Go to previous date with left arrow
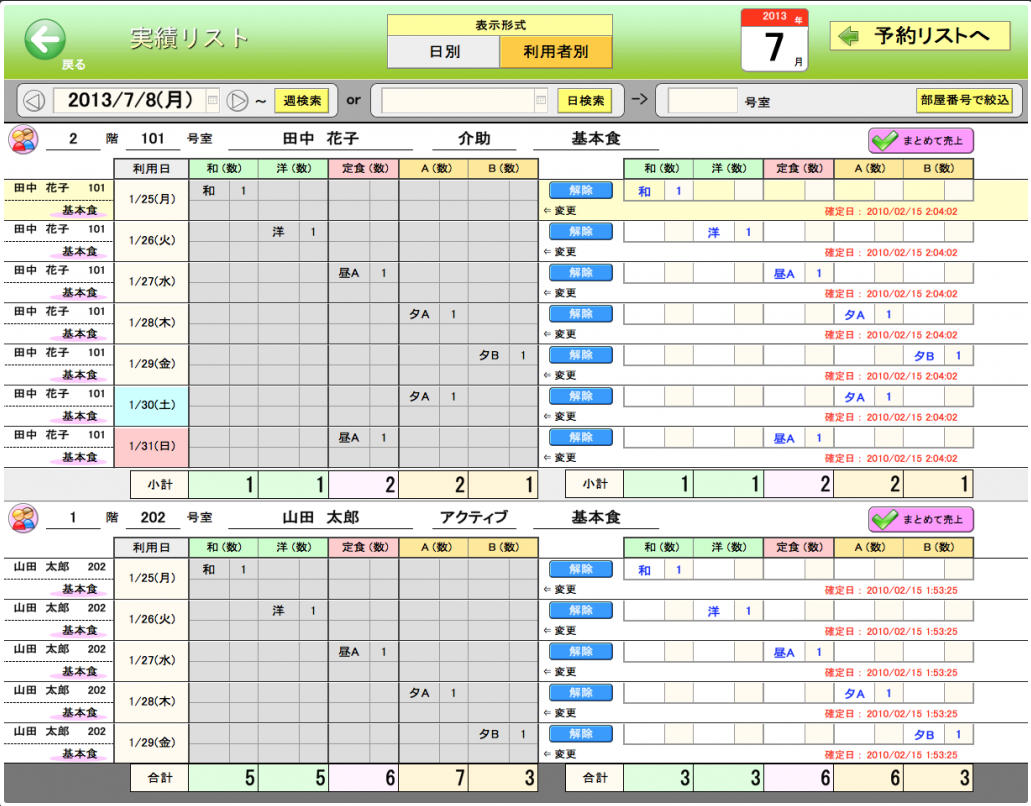This screenshot has width=1031, height=806. 34,101
